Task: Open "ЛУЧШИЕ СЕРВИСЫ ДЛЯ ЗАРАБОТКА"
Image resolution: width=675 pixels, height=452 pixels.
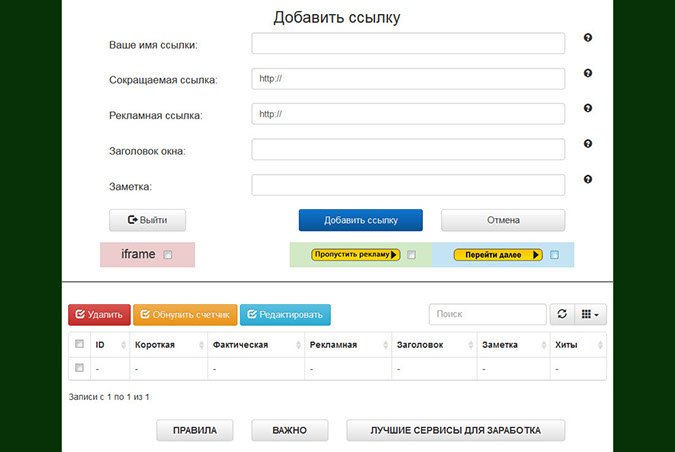Action: [455, 430]
